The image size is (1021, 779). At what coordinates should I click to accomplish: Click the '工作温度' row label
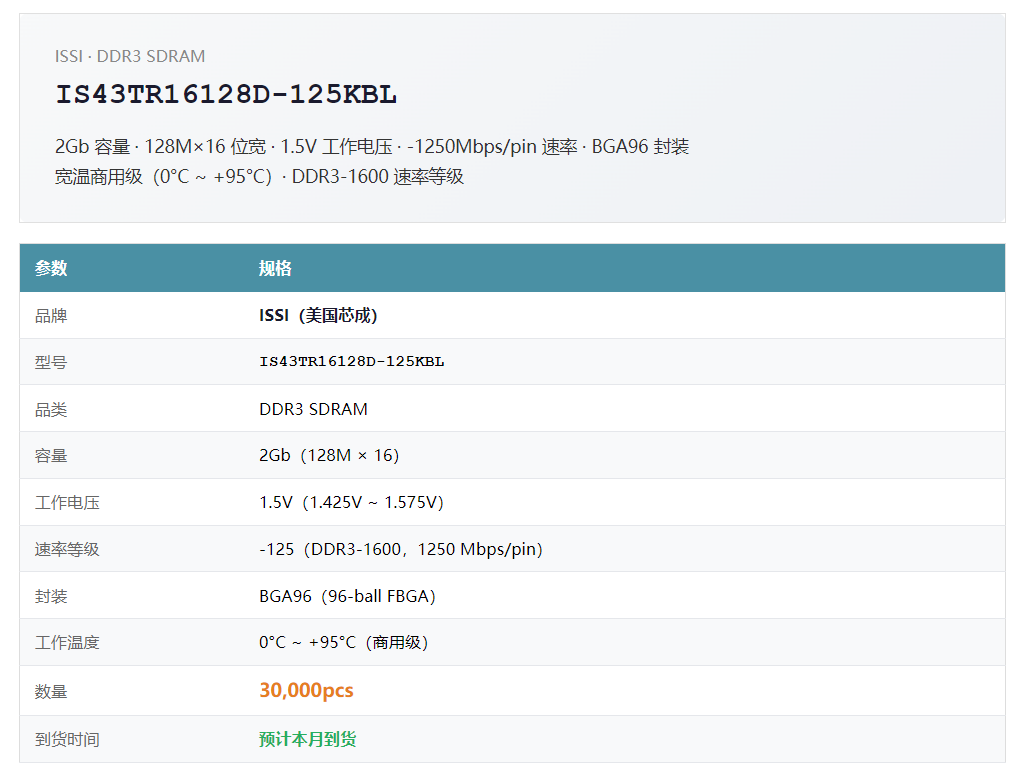pos(67,643)
